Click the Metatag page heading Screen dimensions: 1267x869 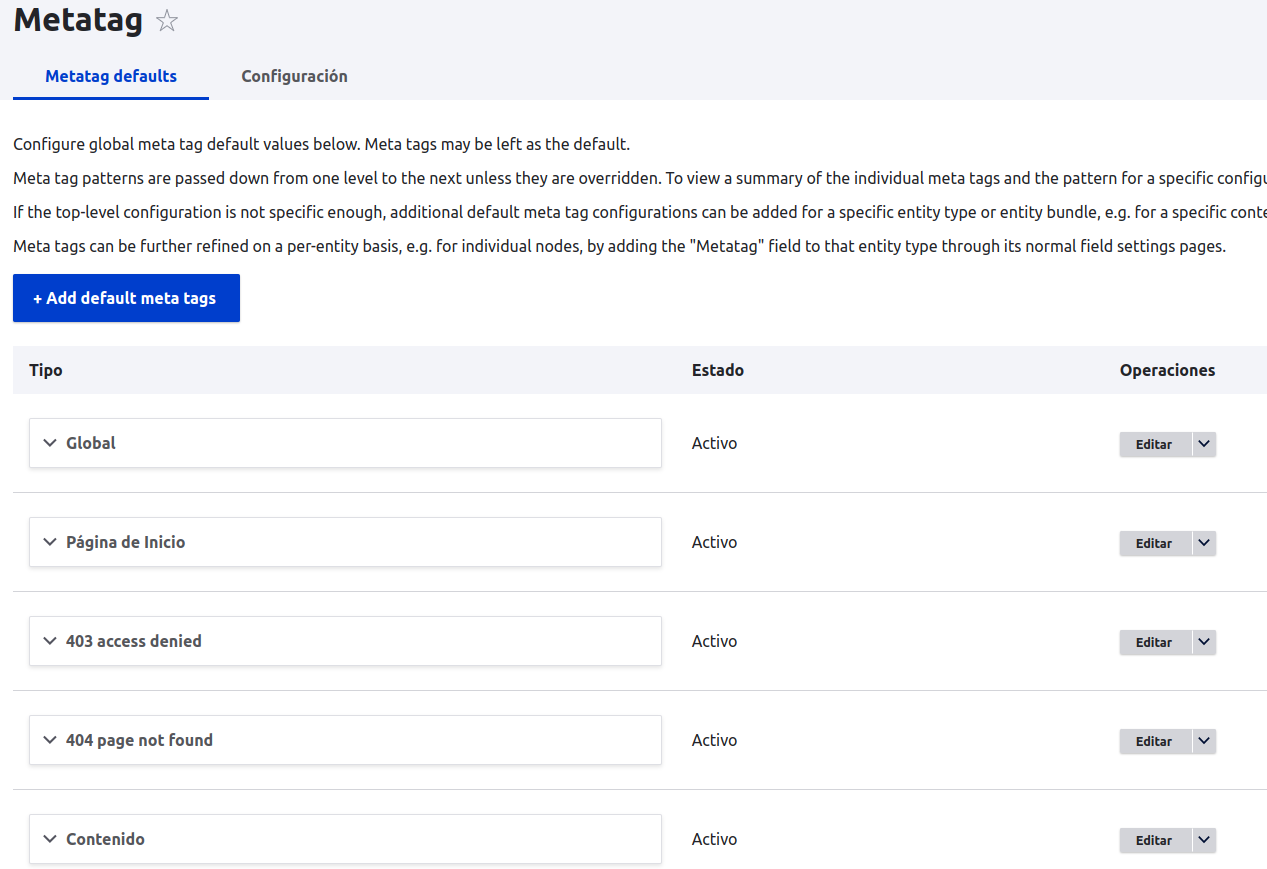point(78,20)
